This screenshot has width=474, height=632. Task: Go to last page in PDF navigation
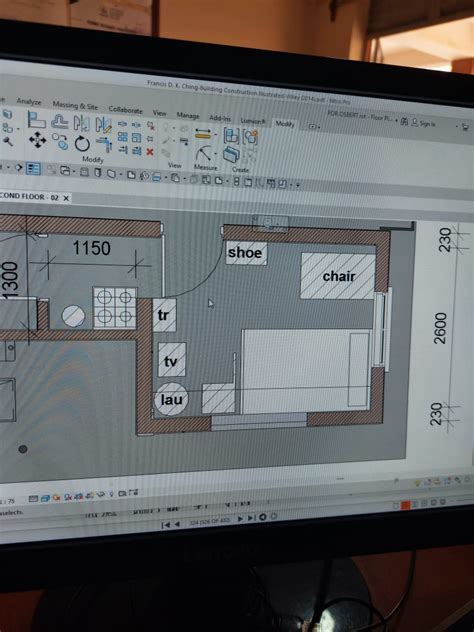pos(252,518)
